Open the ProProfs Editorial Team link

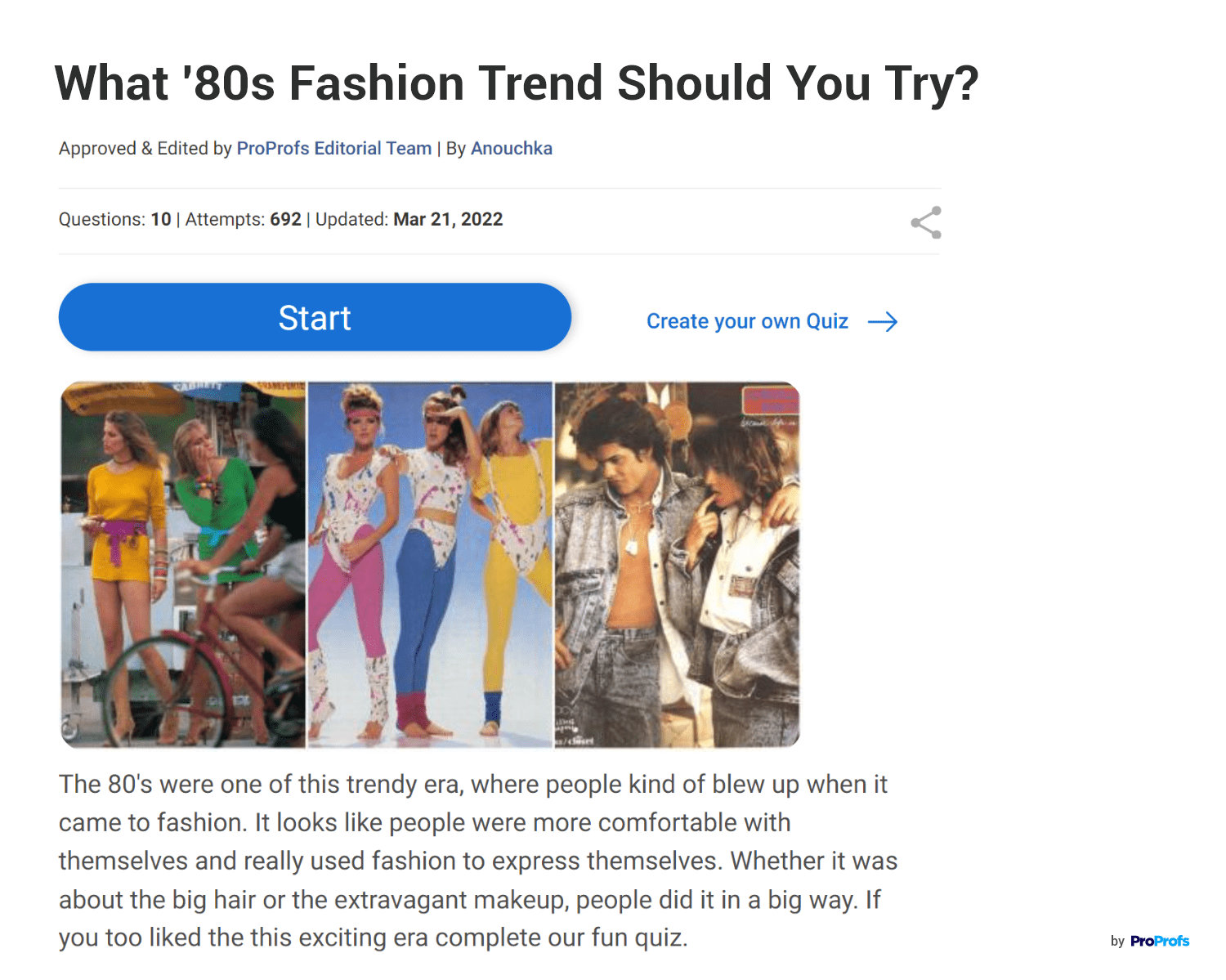point(333,148)
